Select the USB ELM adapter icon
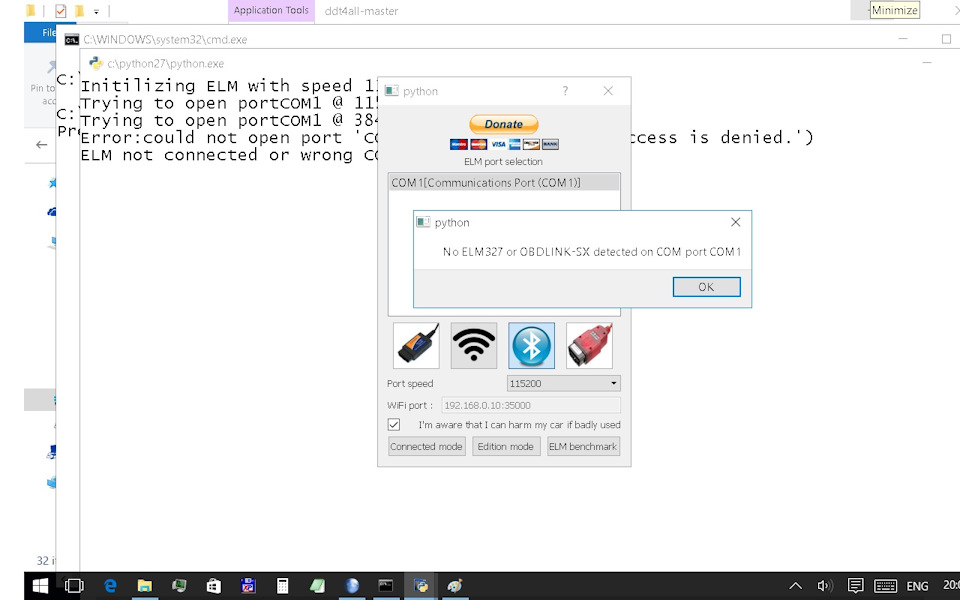Viewport: 960px width, 600px height. tap(416, 346)
